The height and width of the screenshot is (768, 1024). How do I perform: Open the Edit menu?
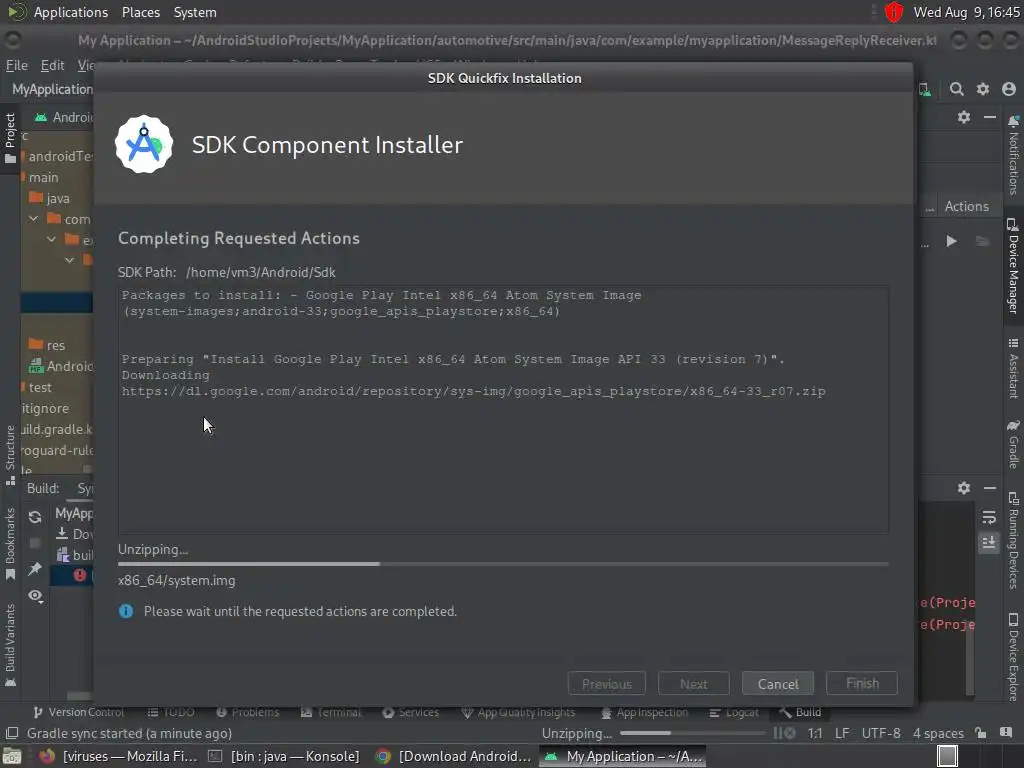(52, 65)
